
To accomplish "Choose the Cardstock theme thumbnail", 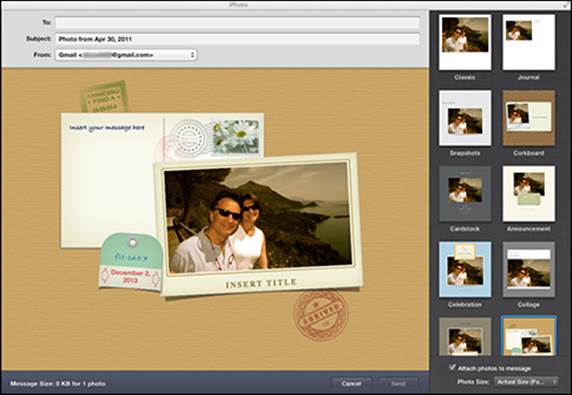I will [x=465, y=194].
